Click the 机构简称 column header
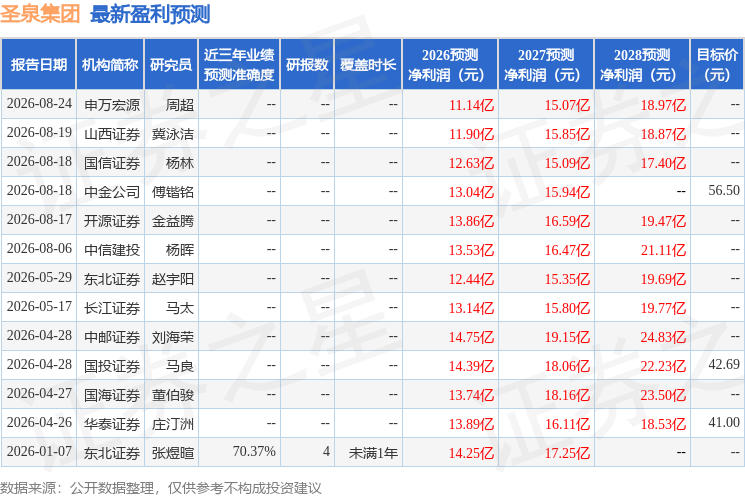 click(x=110, y=64)
